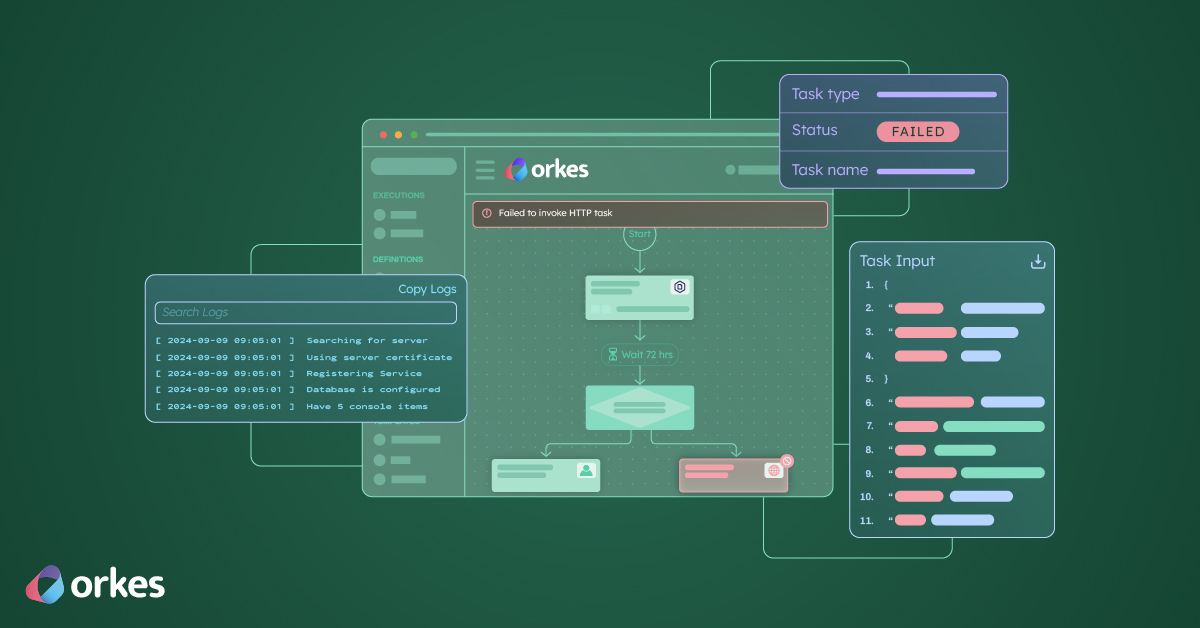Open the hamburger menu beside the Orkes logo
Image resolution: width=1200 pixels, height=628 pixels.
pyautogui.click(x=485, y=170)
